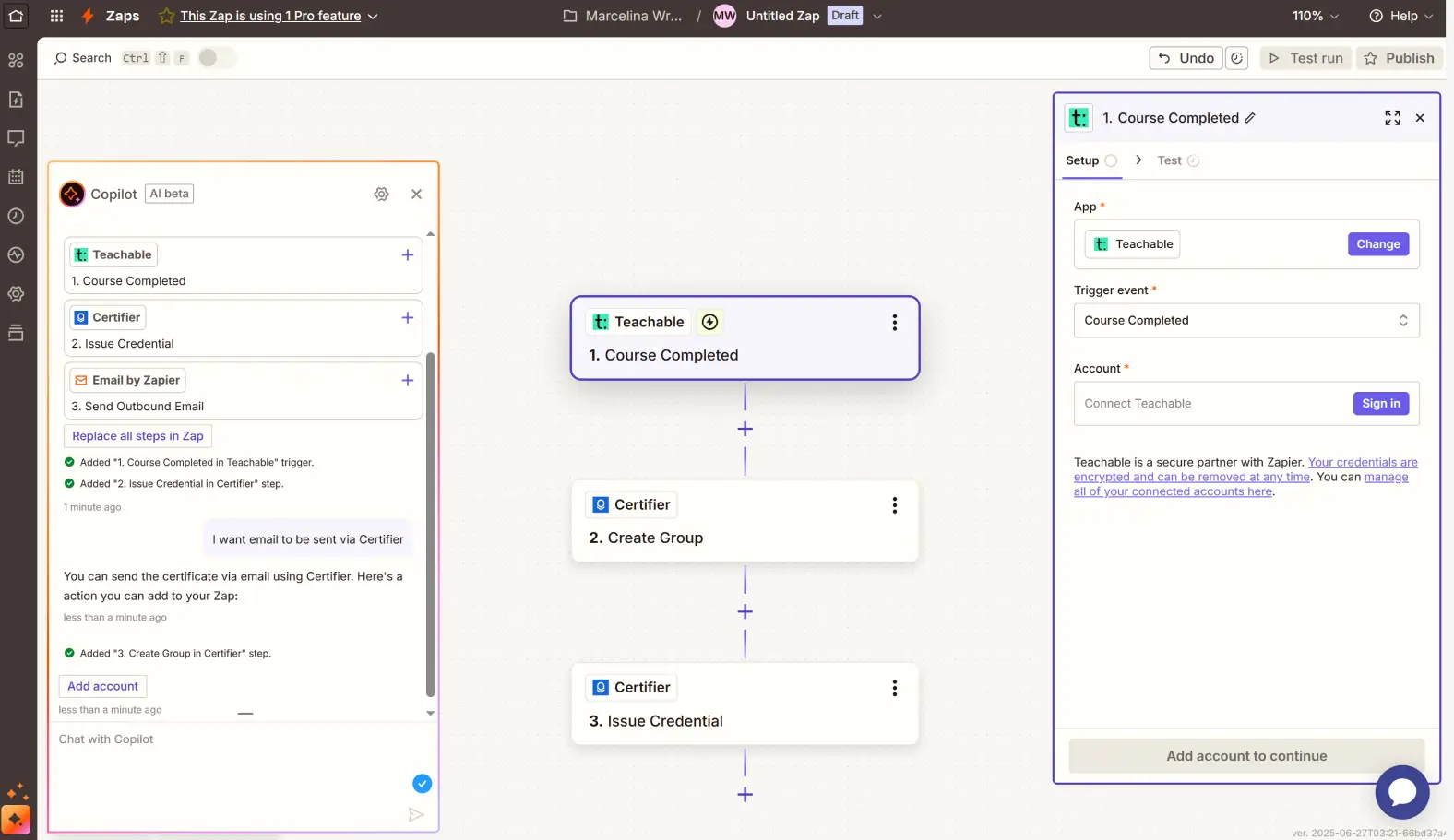Open the Trigger event Course Completed dropdown
This screenshot has width=1454, height=840.
(x=1246, y=320)
